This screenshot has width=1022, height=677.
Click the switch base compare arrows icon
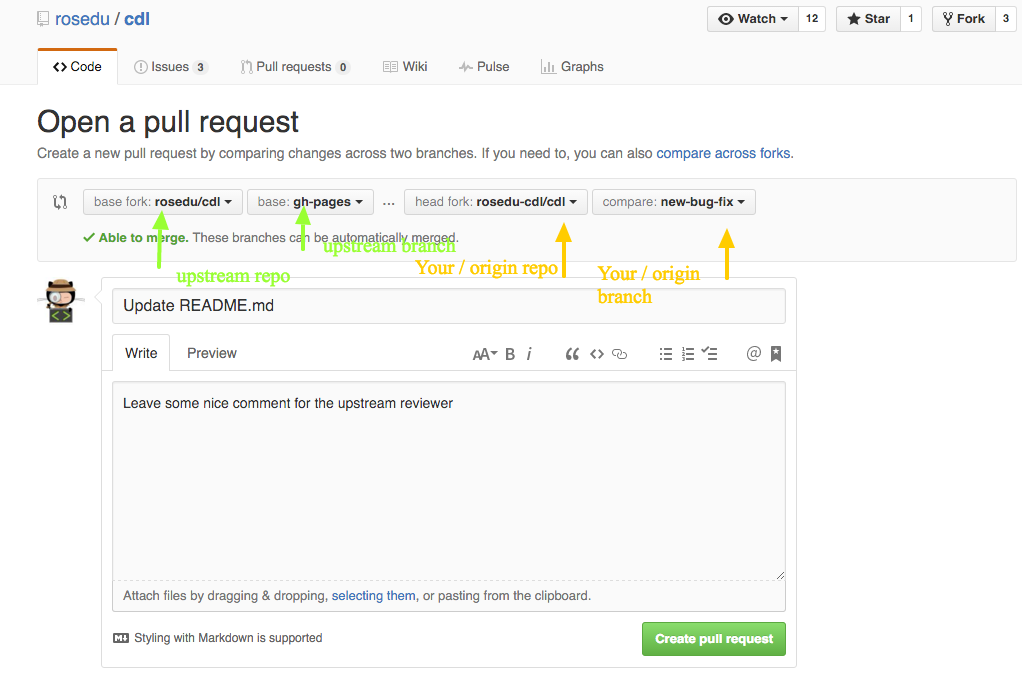60,202
